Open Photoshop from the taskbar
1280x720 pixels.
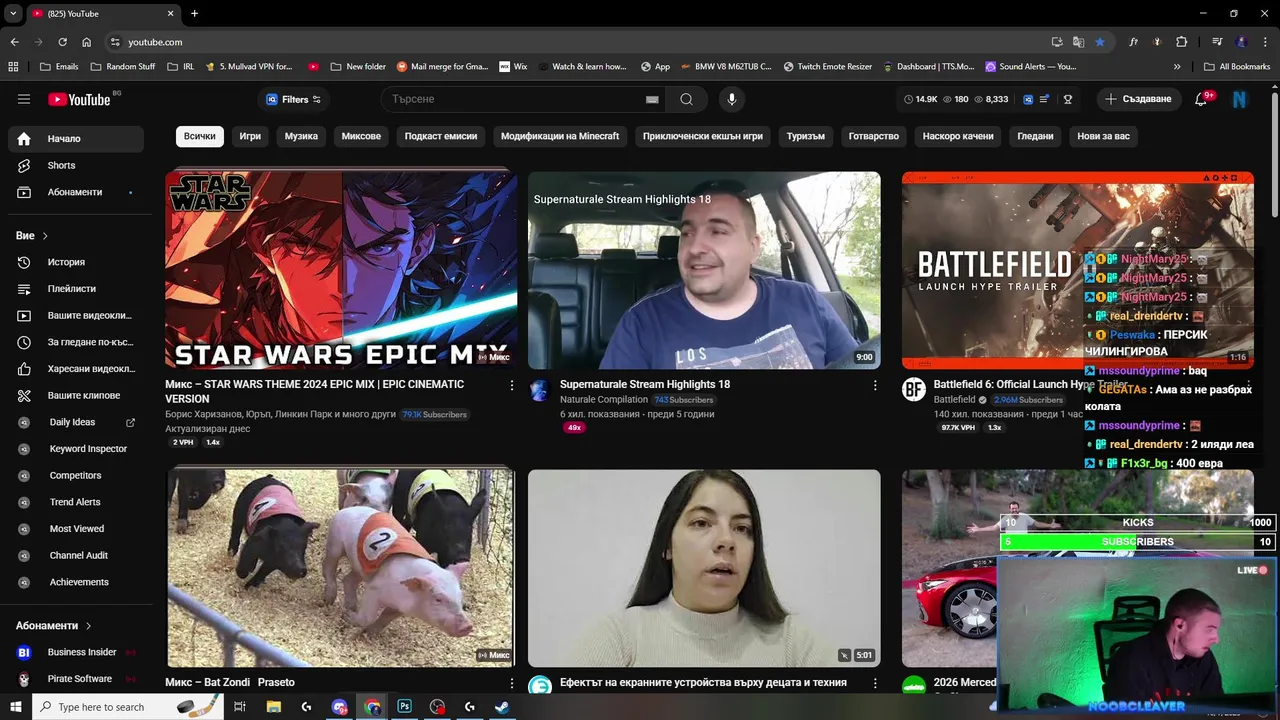click(404, 707)
